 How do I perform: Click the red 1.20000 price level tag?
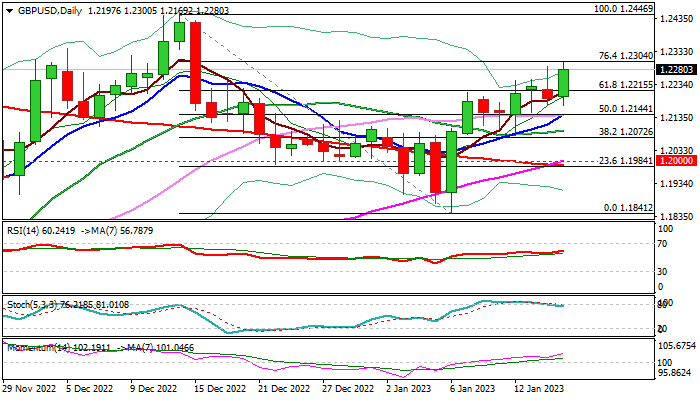point(676,161)
